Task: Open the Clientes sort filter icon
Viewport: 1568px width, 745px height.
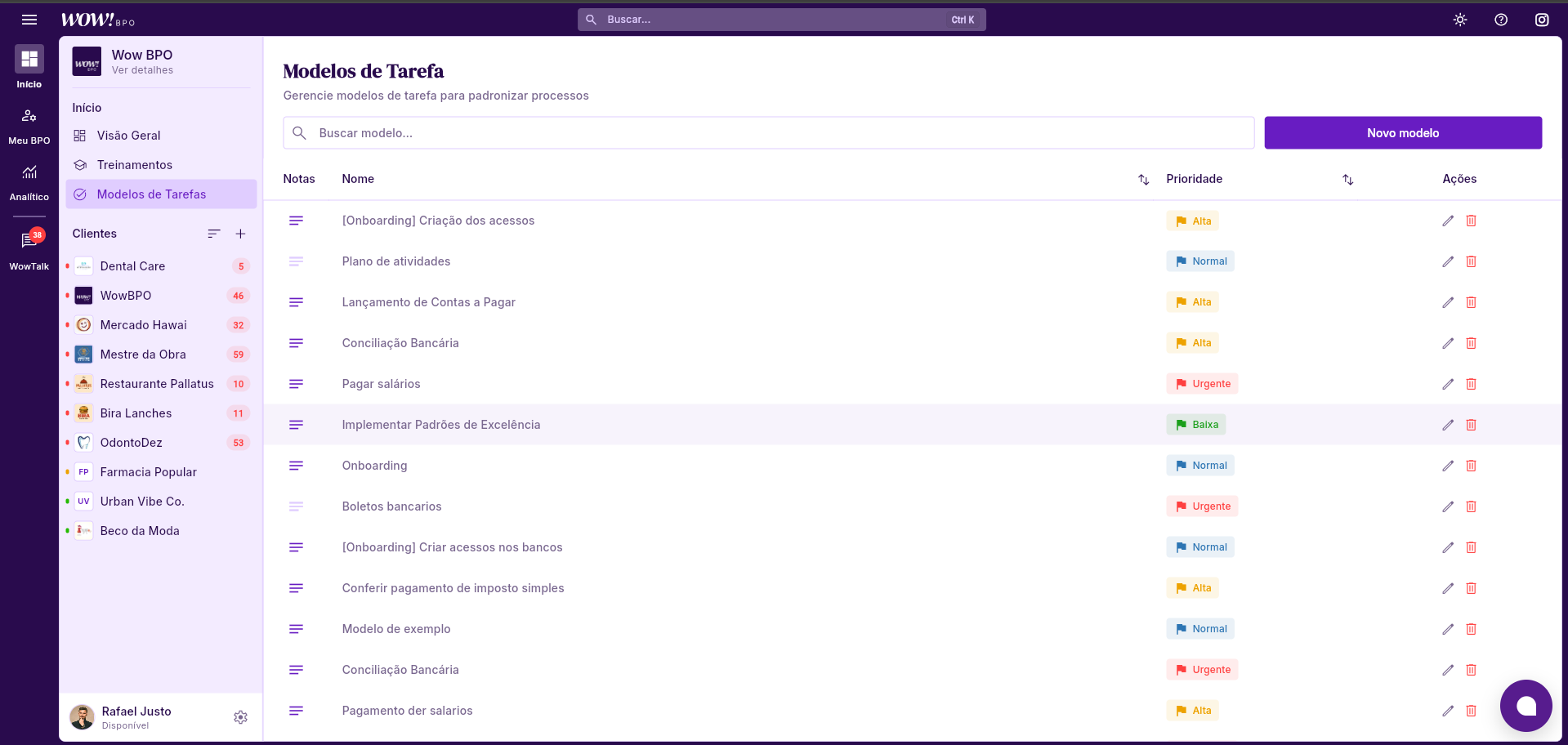Action: tap(214, 234)
